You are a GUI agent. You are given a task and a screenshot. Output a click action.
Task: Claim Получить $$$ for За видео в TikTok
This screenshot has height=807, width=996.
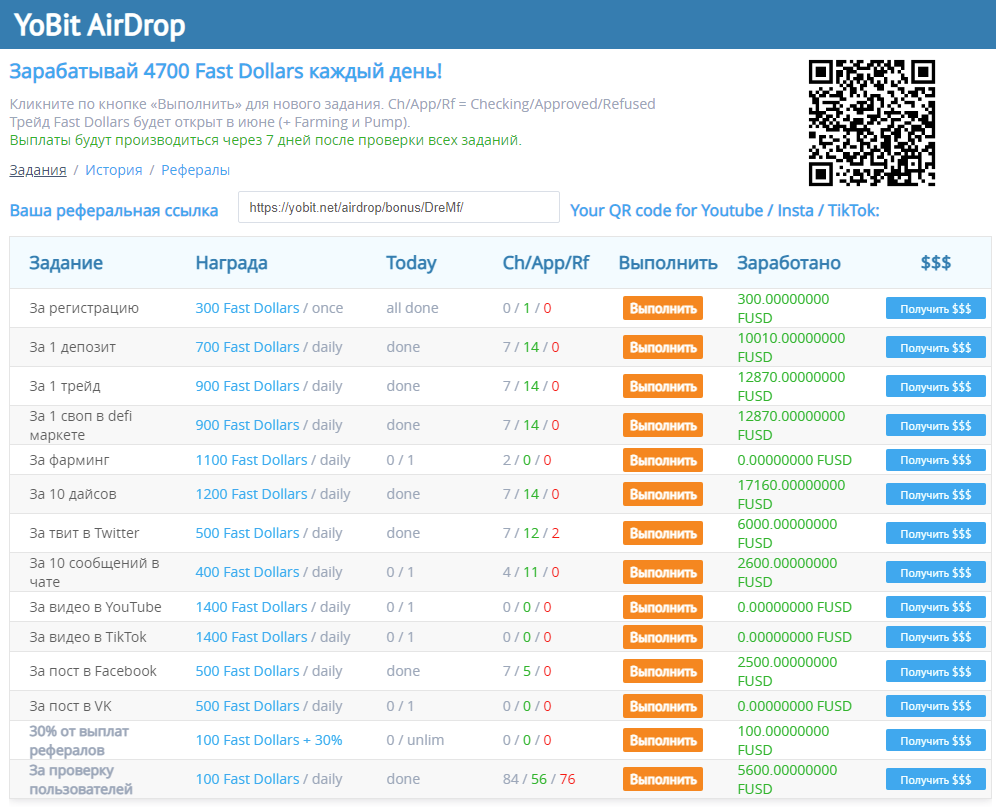pyautogui.click(x=935, y=636)
